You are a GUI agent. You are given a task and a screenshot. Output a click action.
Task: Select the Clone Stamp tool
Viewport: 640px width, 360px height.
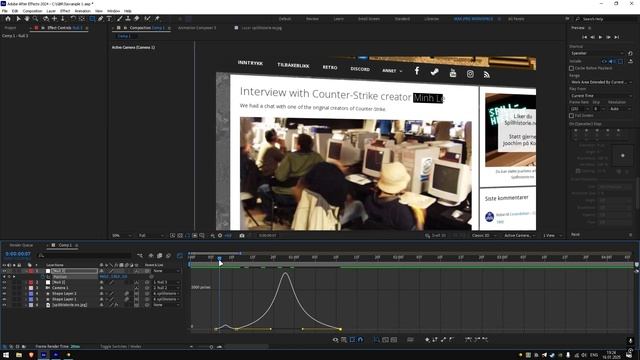128,19
